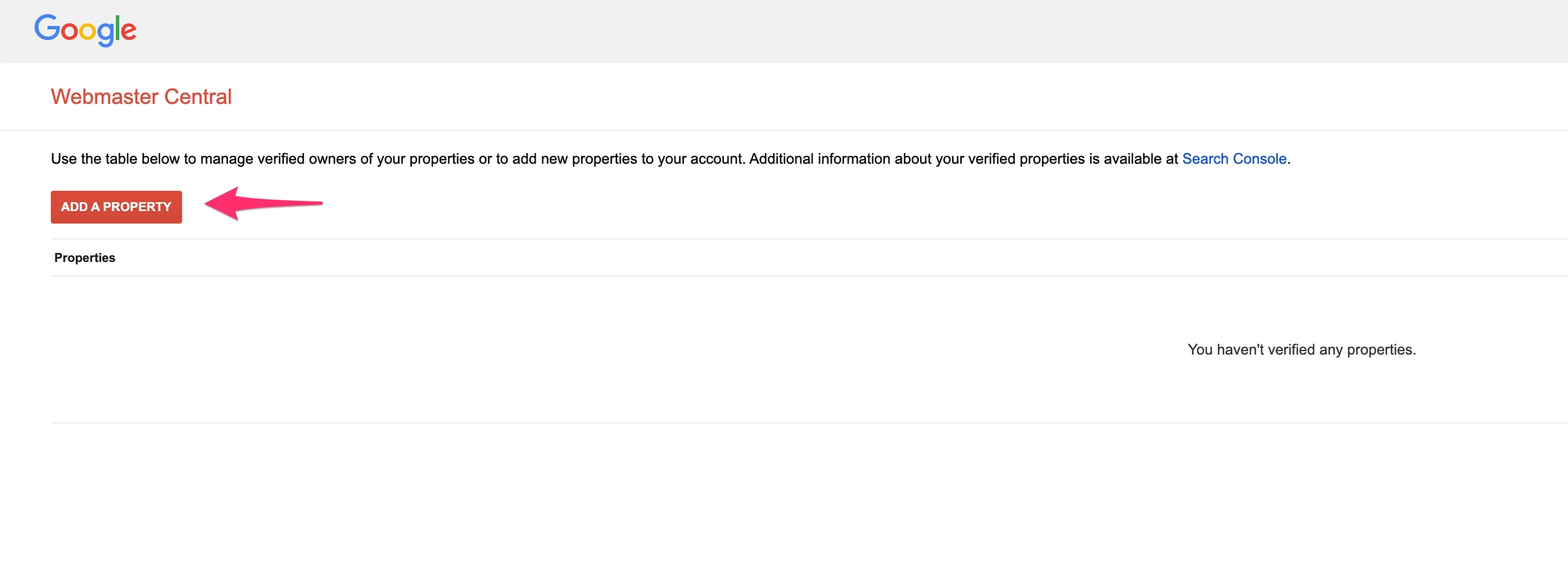Click the word "PROPERTY" on red button
The height and width of the screenshot is (568, 1568).
(x=137, y=207)
